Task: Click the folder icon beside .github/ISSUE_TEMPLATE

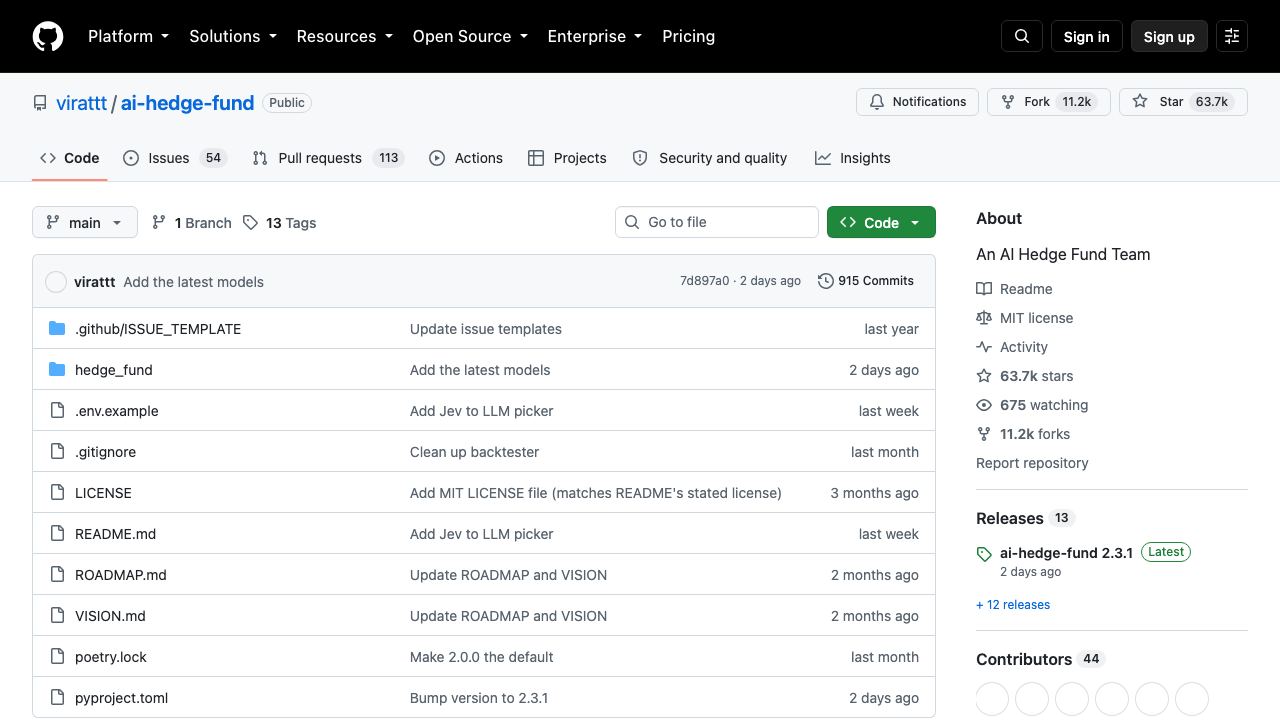Action: point(57,329)
